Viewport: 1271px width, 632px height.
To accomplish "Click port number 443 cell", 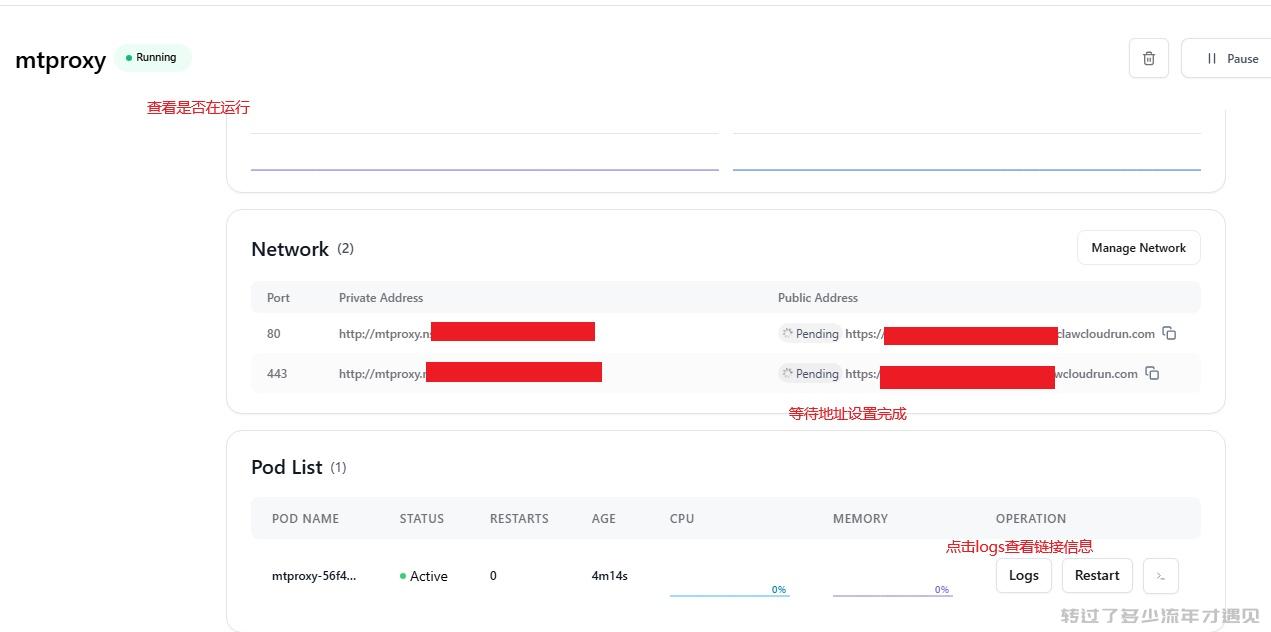I will pyautogui.click(x=277, y=374).
